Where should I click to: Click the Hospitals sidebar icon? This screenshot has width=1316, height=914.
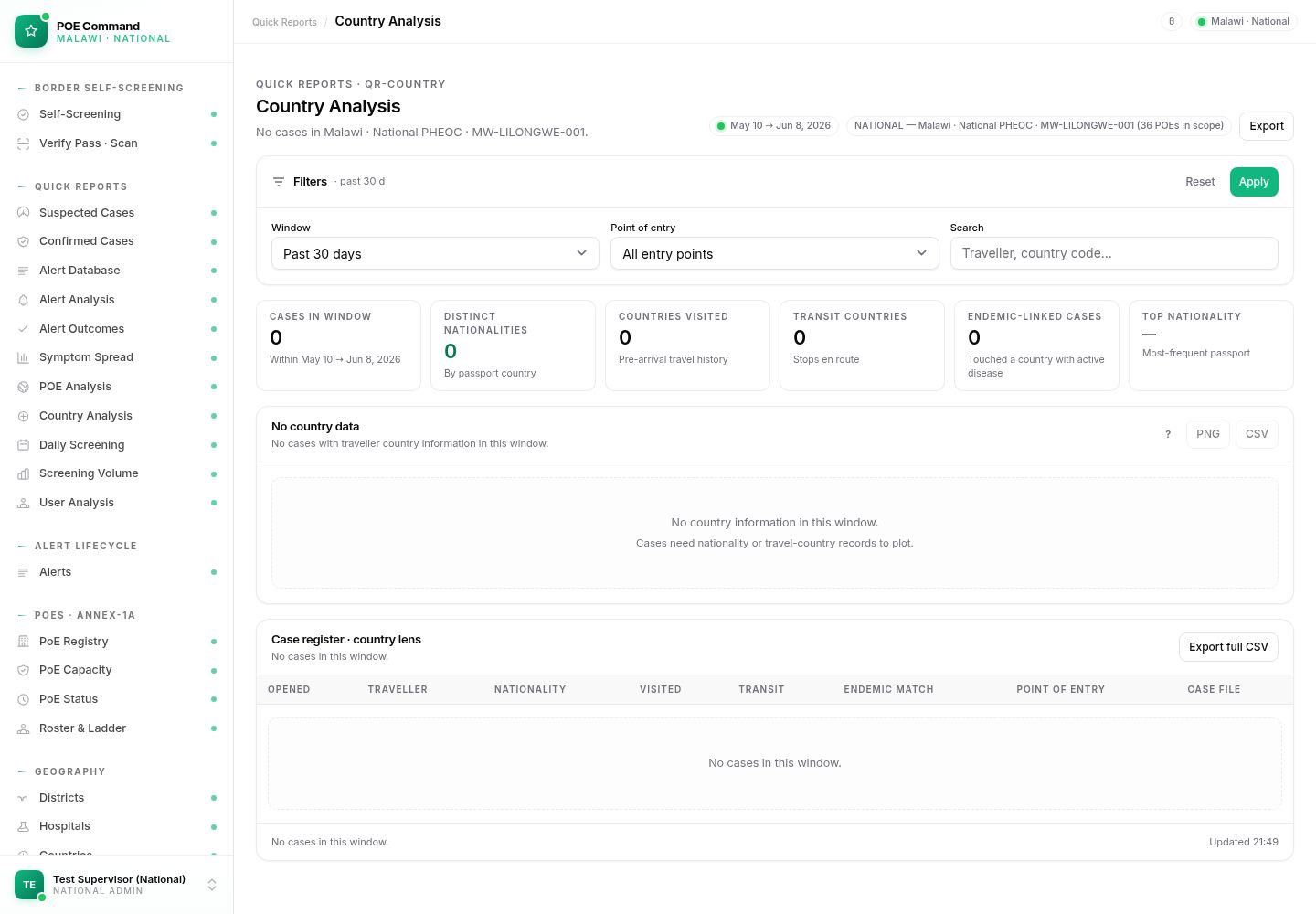click(24, 826)
